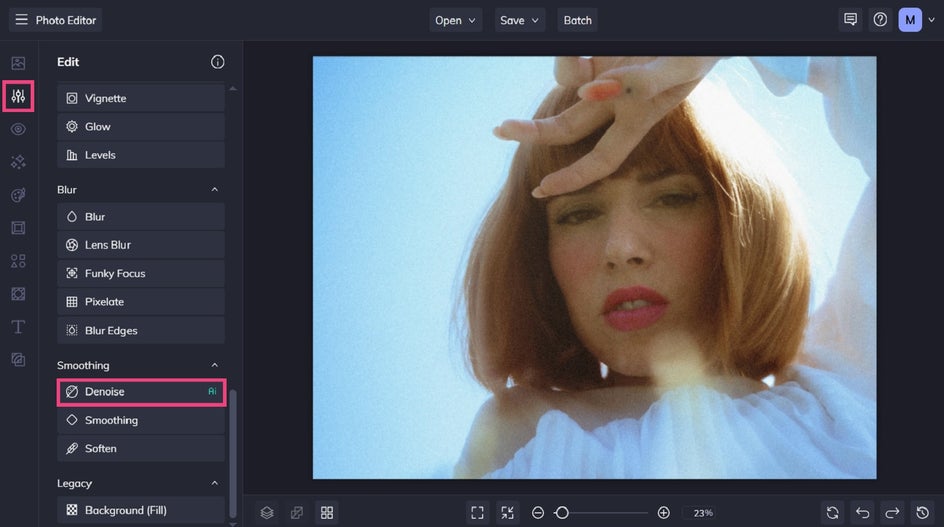Click zoom out minus icon
The height and width of the screenshot is (527, 944).
(x=538, y=512)
